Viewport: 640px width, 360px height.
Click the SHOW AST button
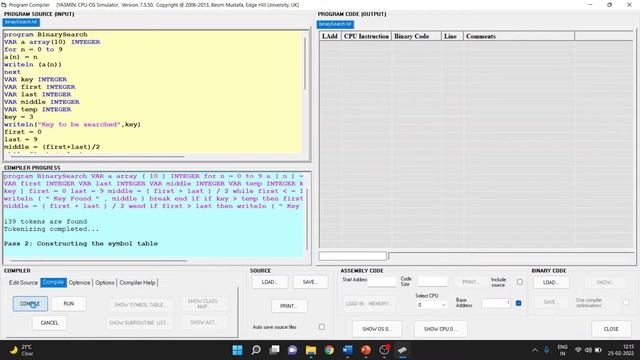[x=203, y=322]
